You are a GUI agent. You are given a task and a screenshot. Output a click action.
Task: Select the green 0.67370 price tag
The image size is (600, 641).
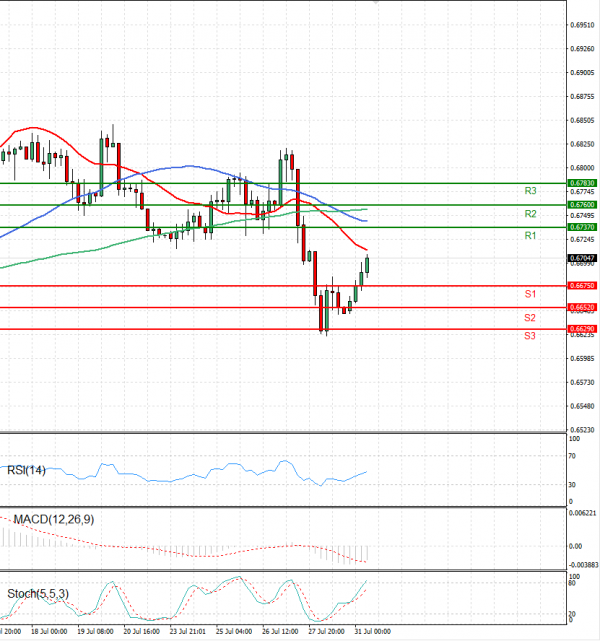[x=582, y=227]
